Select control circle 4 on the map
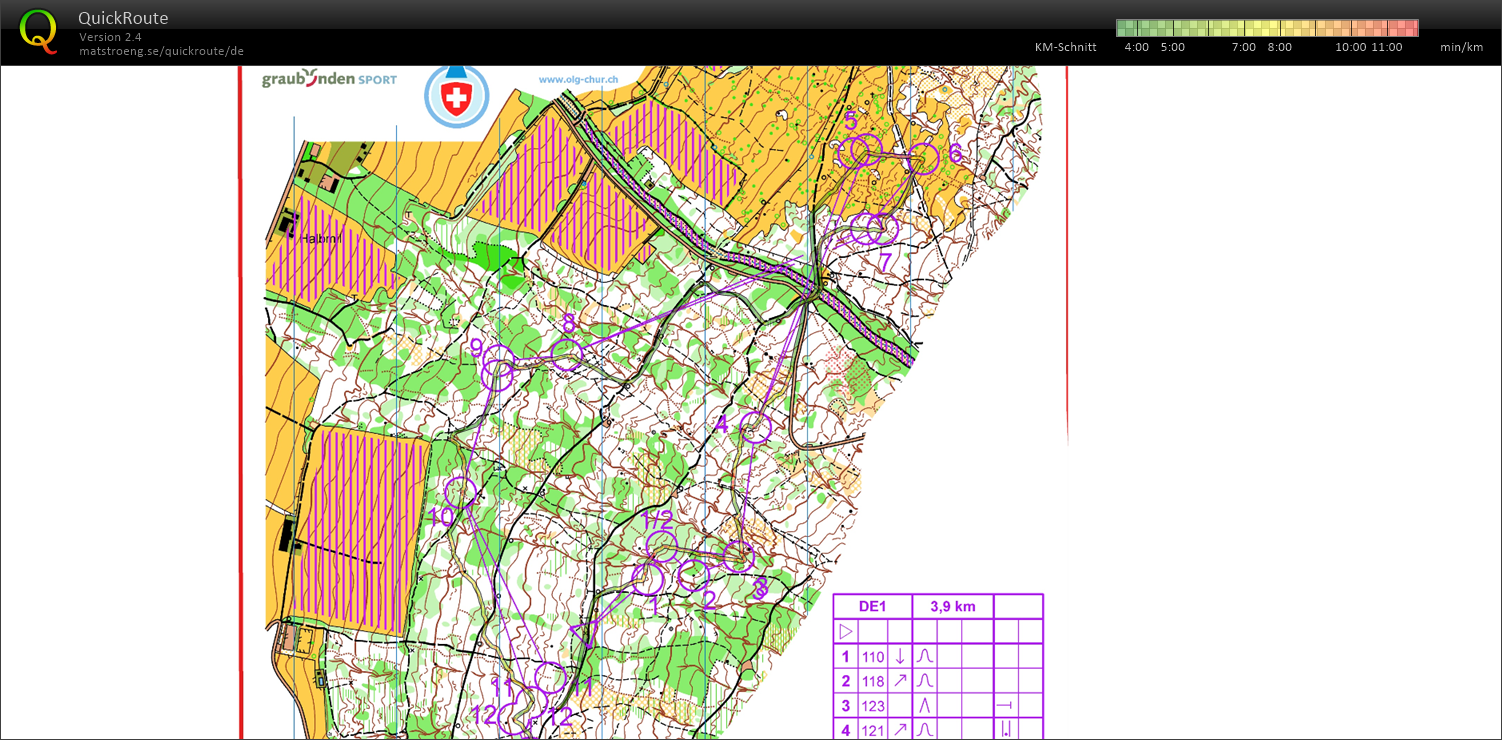Image resolution: width=1502 pixels, height=740 pixels. pos(755,428)
